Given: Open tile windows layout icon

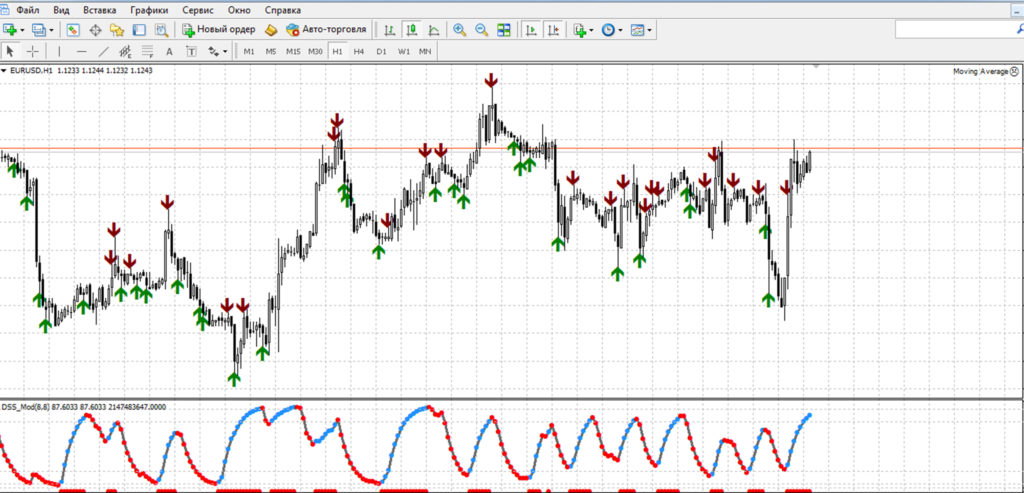Looking at the screenshot, I should coord(503,30).
